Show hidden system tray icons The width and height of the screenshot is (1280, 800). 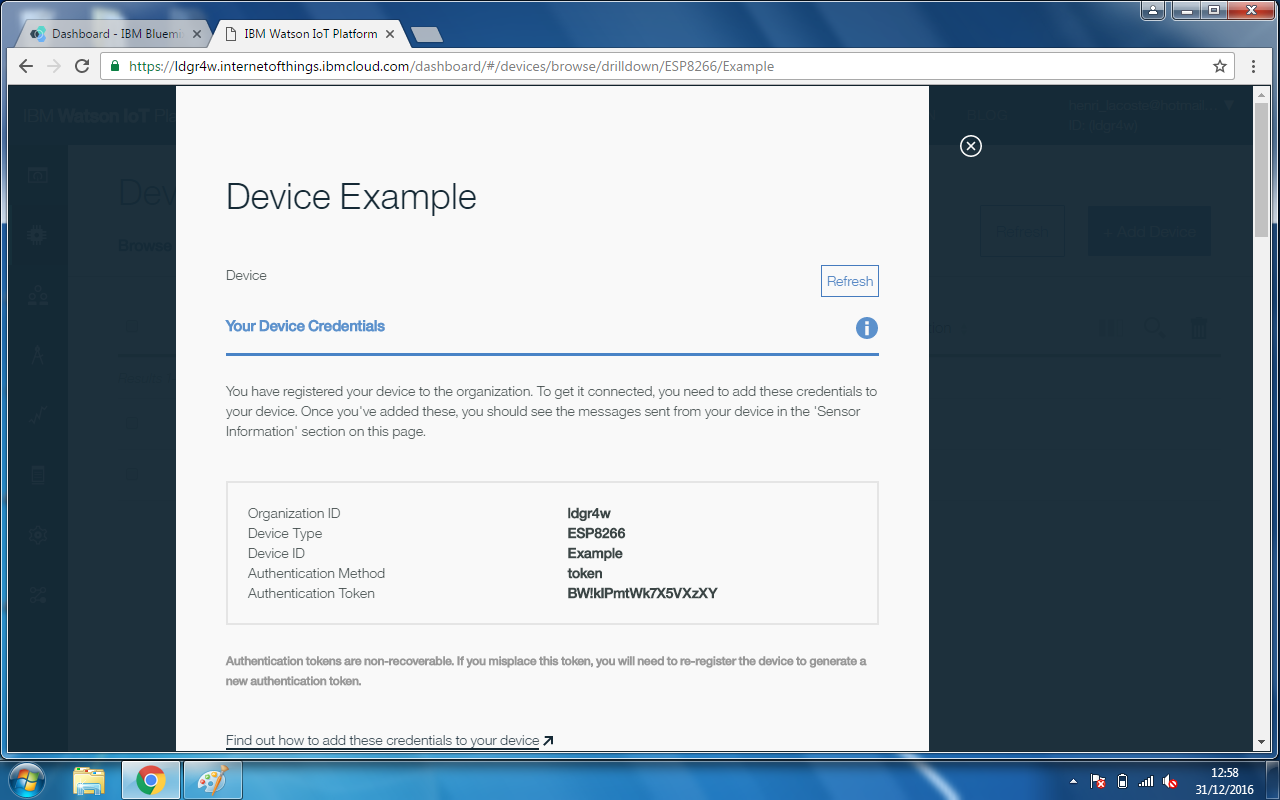(1073, 781)
